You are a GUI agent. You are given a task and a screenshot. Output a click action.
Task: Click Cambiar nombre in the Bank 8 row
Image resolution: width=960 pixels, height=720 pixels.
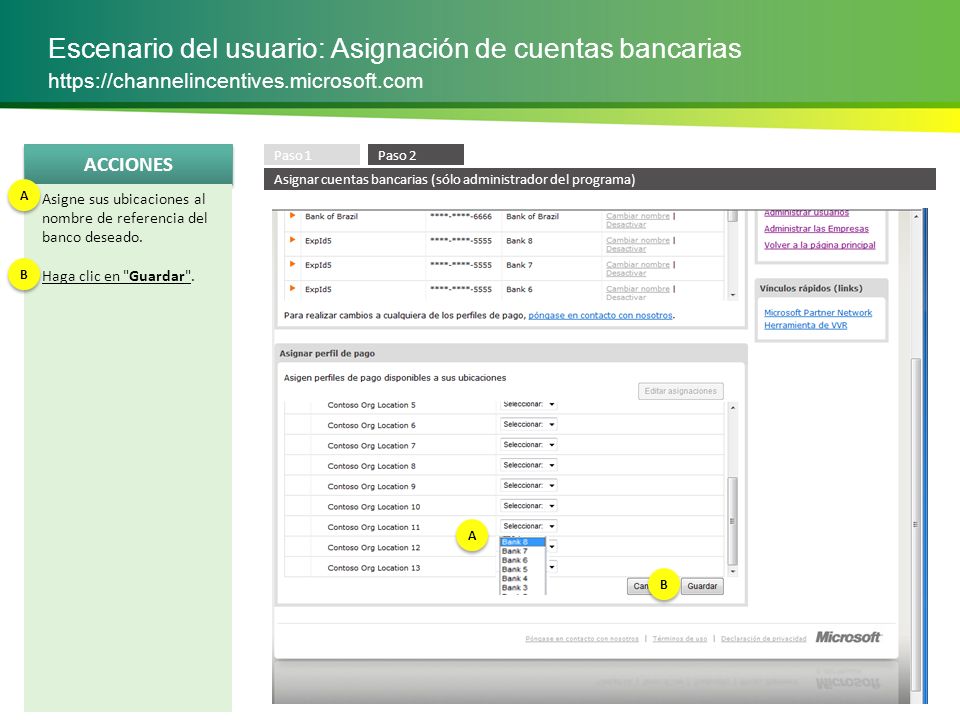click(638, 240)
